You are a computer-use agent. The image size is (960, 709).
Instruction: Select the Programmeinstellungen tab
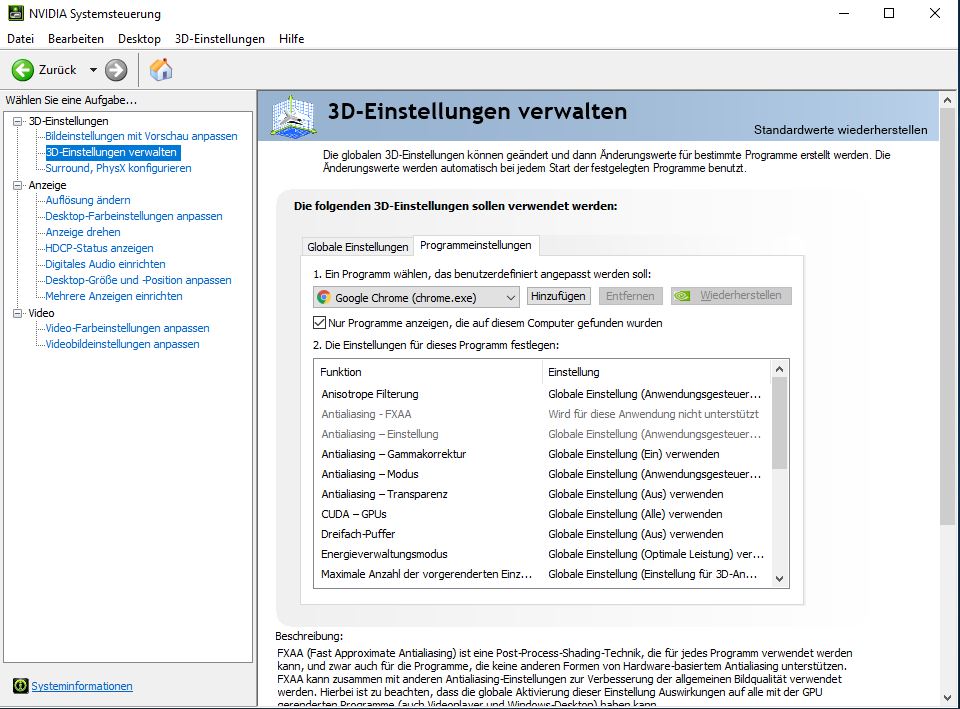(x=476, y=245)
